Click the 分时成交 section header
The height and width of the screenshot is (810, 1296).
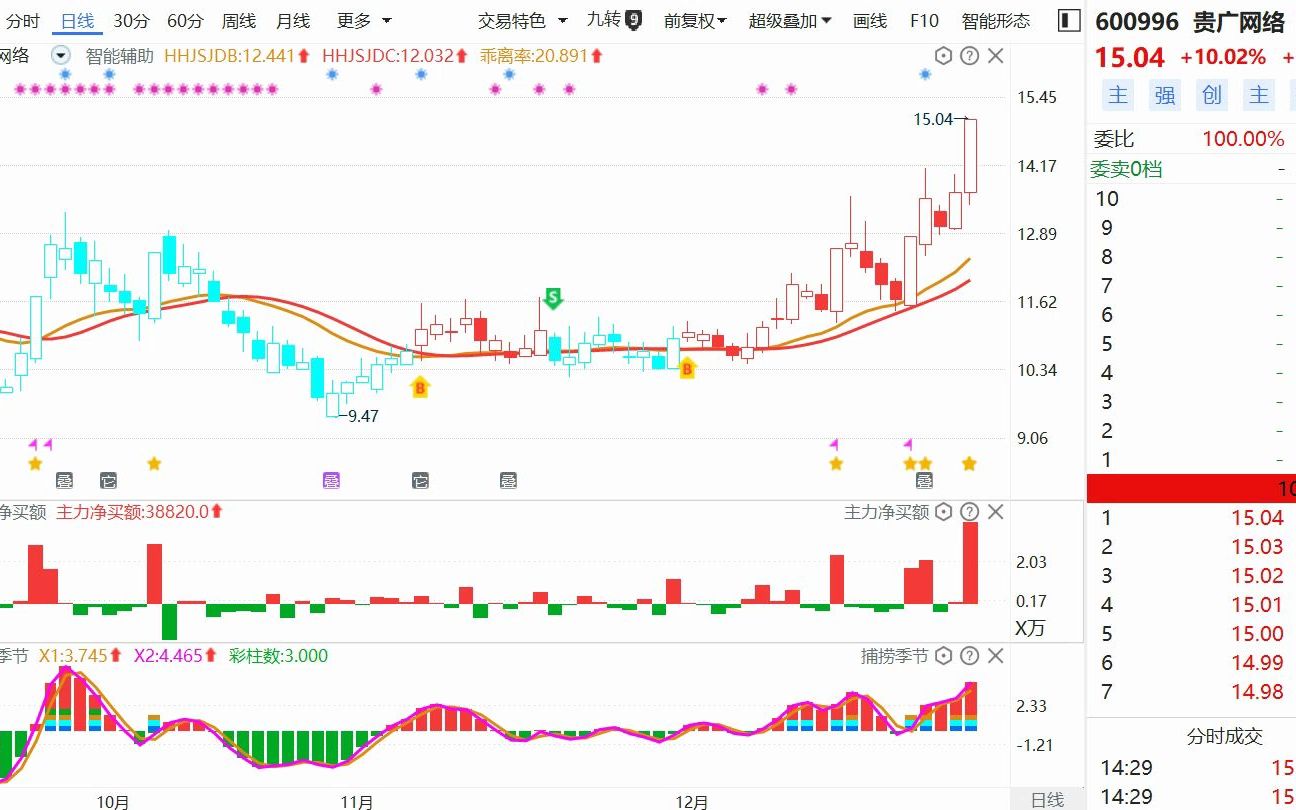(x=1225, y=737)
